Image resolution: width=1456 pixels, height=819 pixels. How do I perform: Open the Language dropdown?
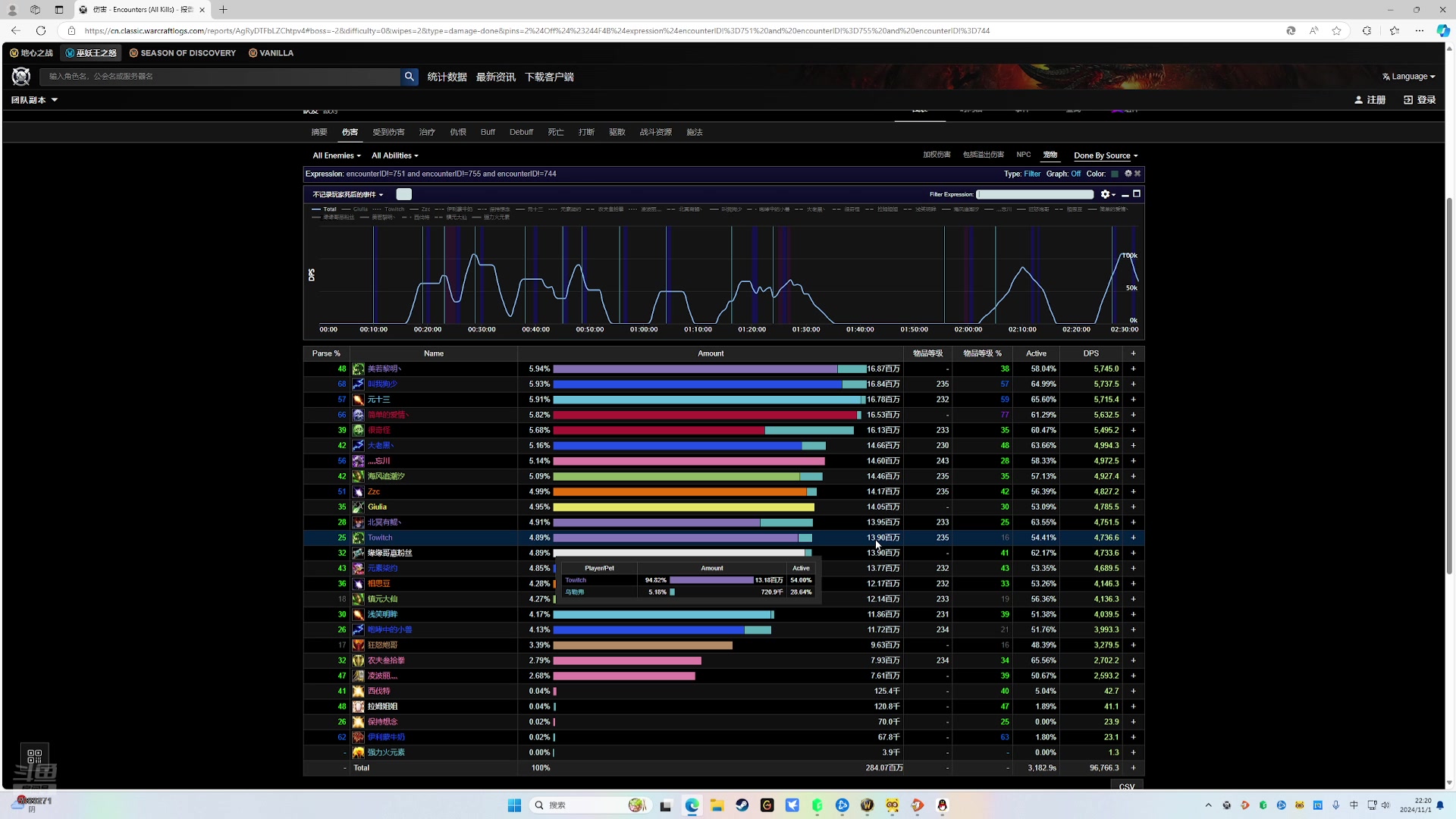[1409, 77]
